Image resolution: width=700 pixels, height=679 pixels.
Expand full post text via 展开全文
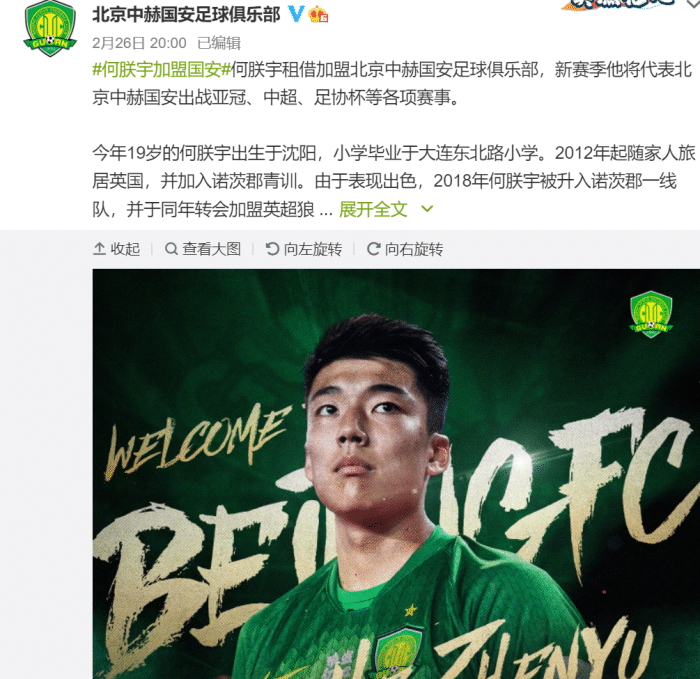373,209
